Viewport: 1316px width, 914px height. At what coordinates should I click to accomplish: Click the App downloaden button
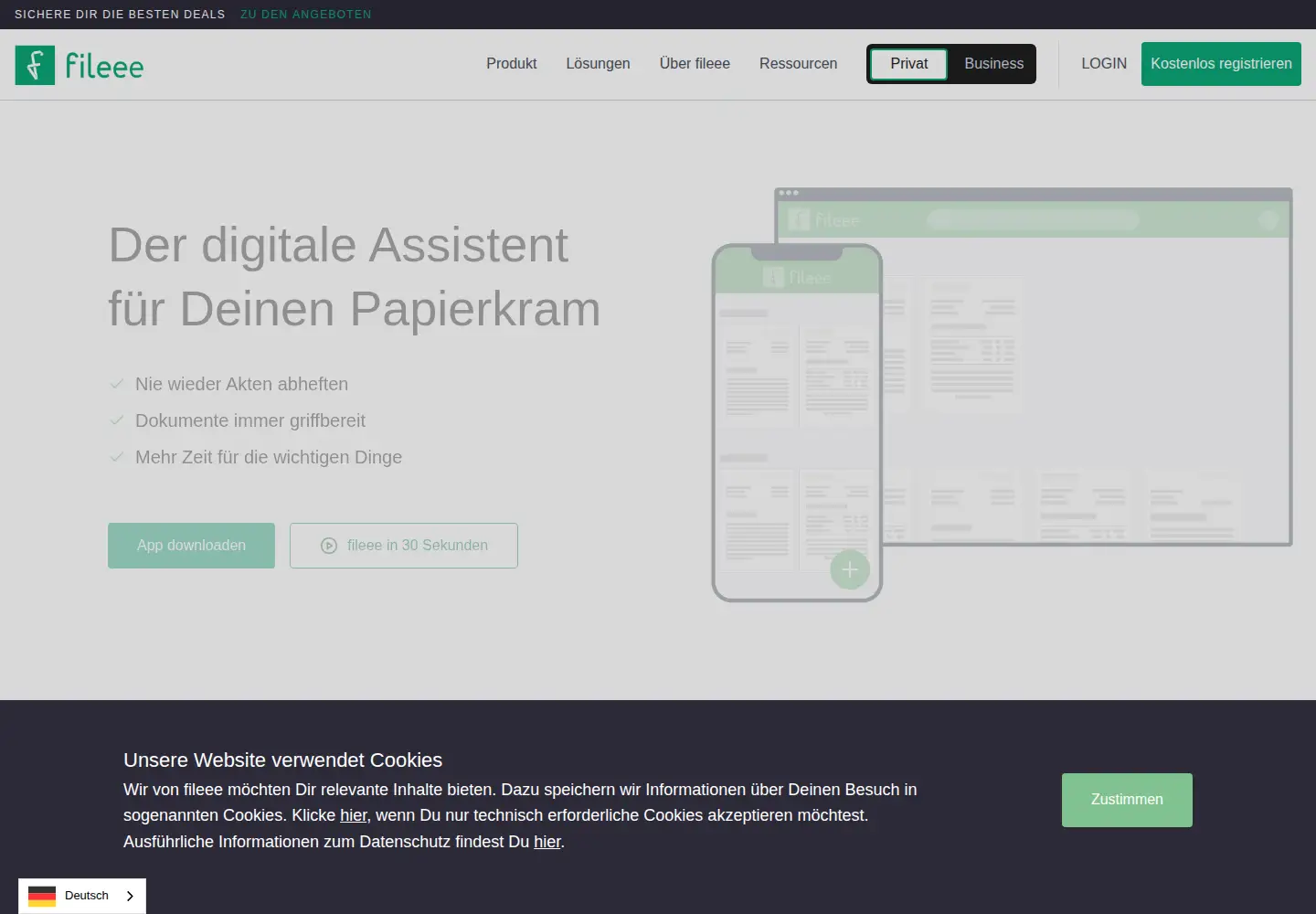(191, 546)
